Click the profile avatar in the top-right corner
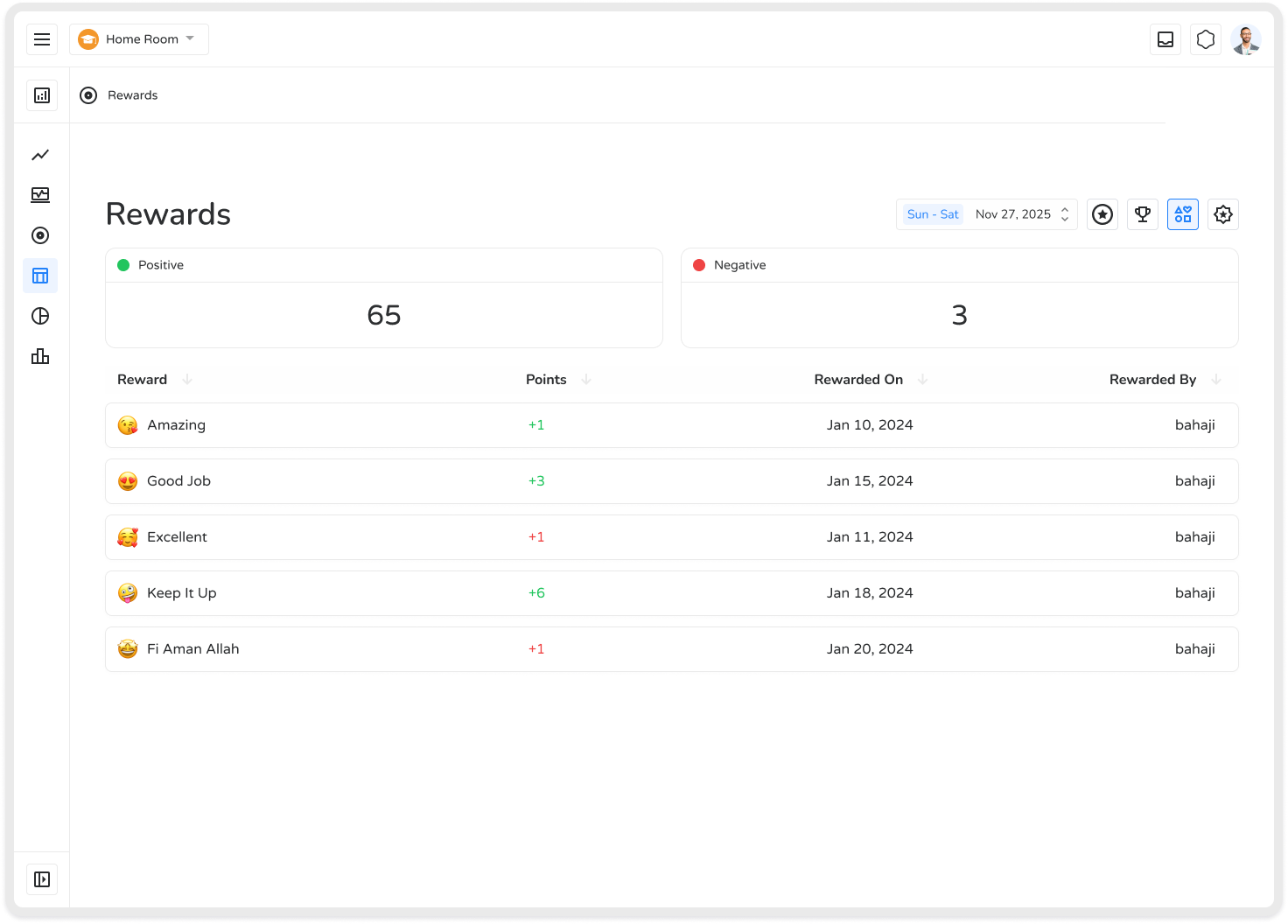The width and height of the screenshot is (1288, 924). coord(1245,38)
